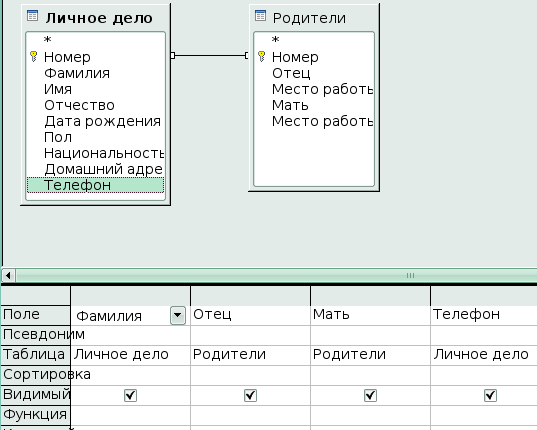Click the relation line between tables

(x=210, y=55)
